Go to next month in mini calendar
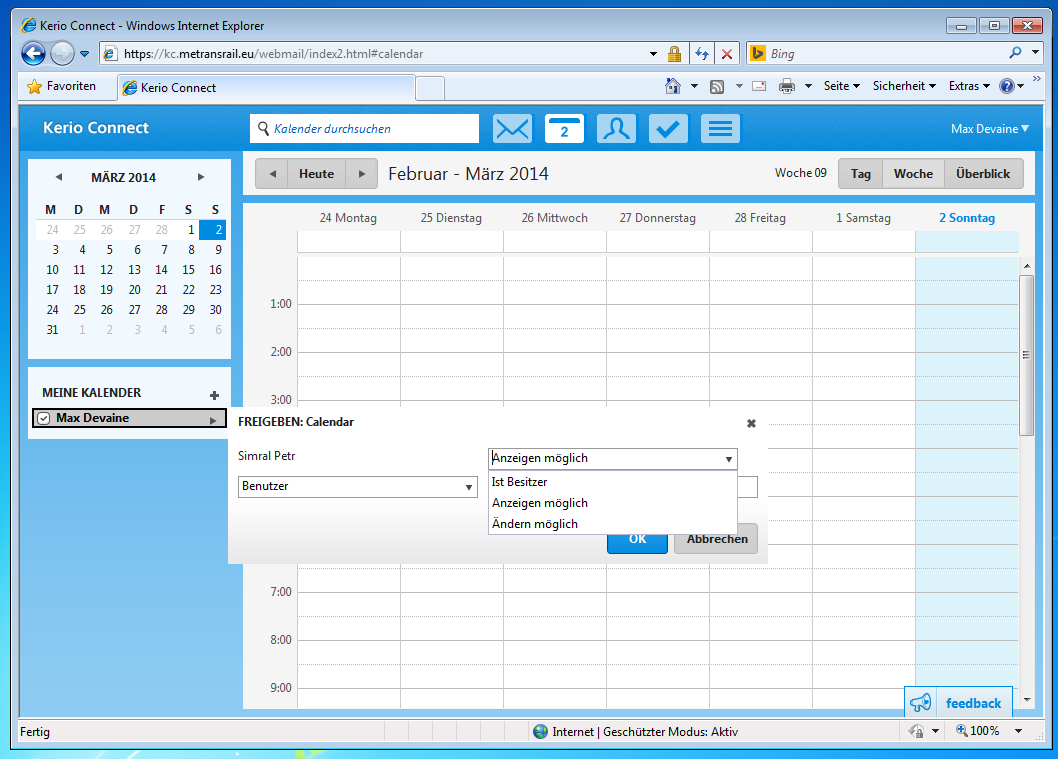1058x759 pixels. coord(200,177)
